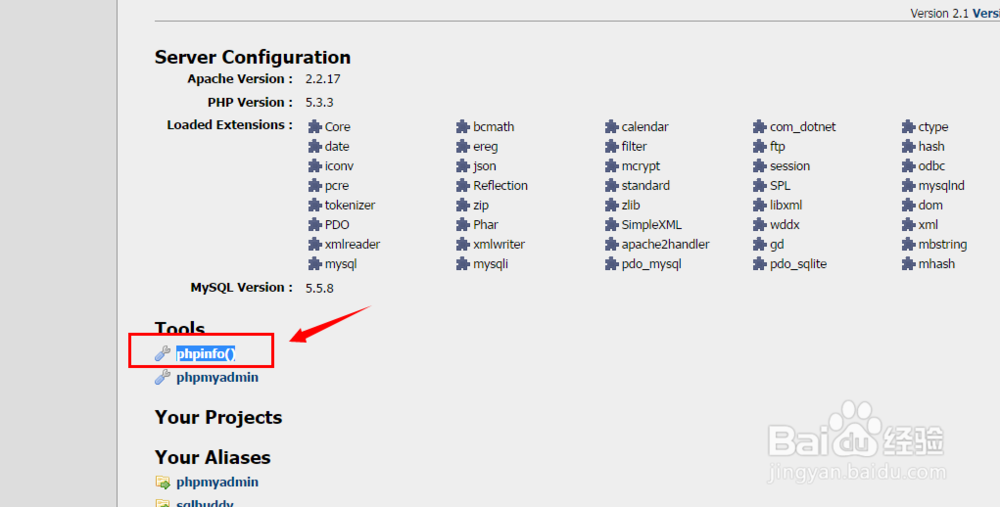Screen dimensions: 1000x507
Task: Click the mysqli extension label
Action: (x=490, y=264)
